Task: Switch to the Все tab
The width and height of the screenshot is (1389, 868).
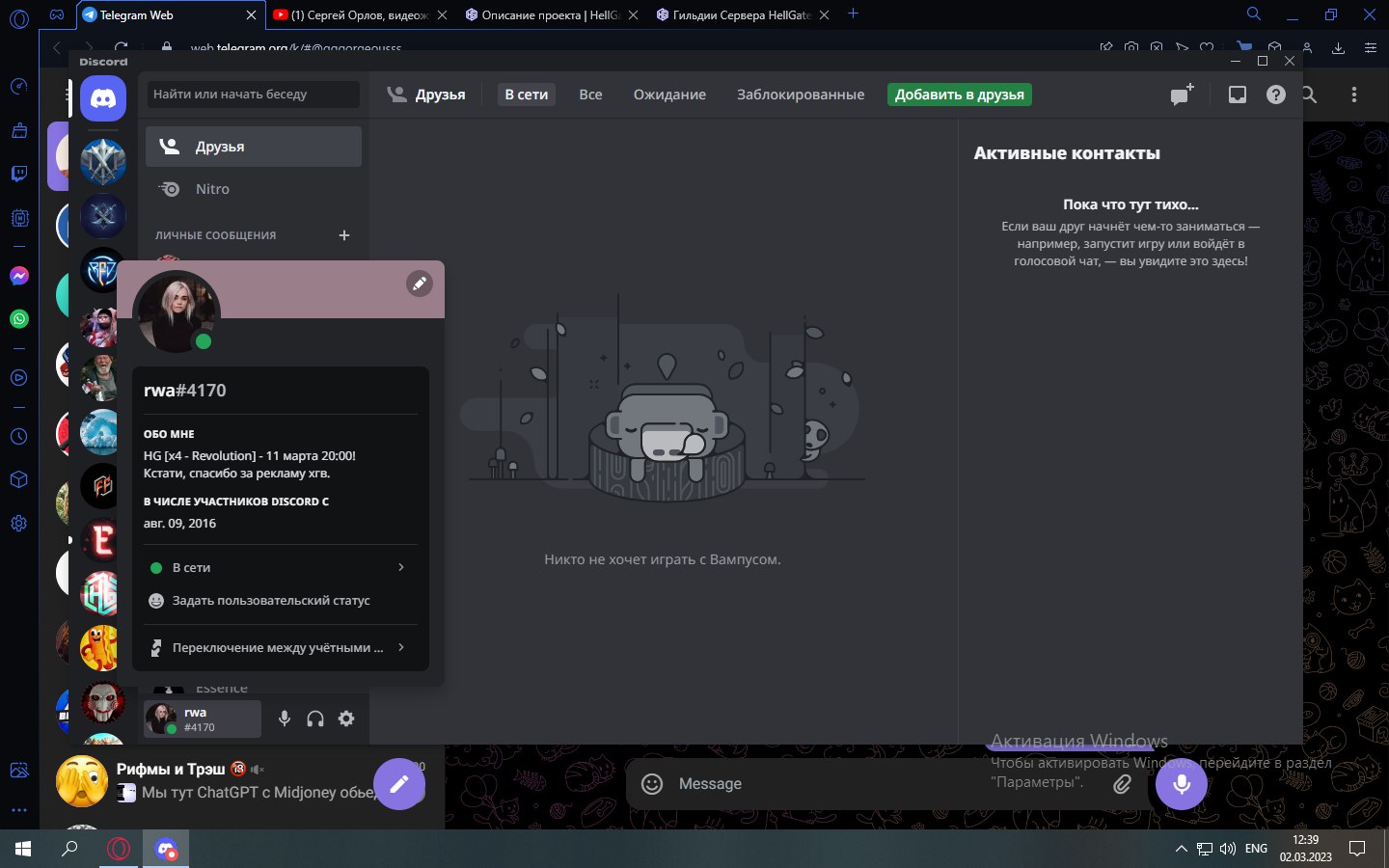Action: coord(590,95)
